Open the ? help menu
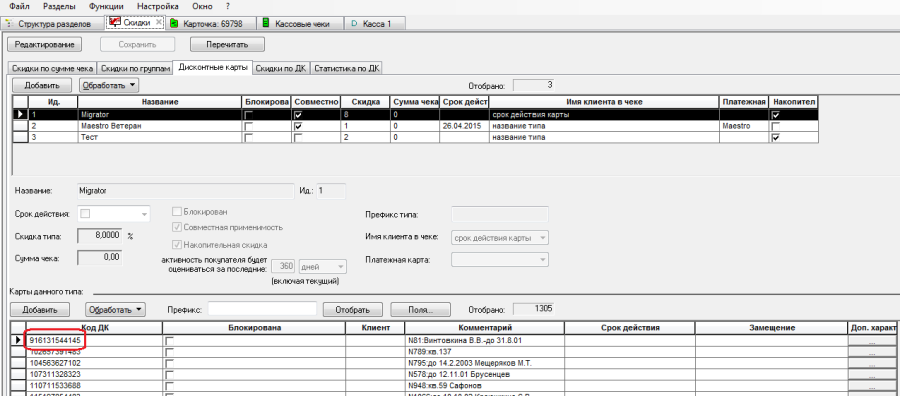Viewport: 900px width, 396px height. pyautogui.click(x=228, y=6)
